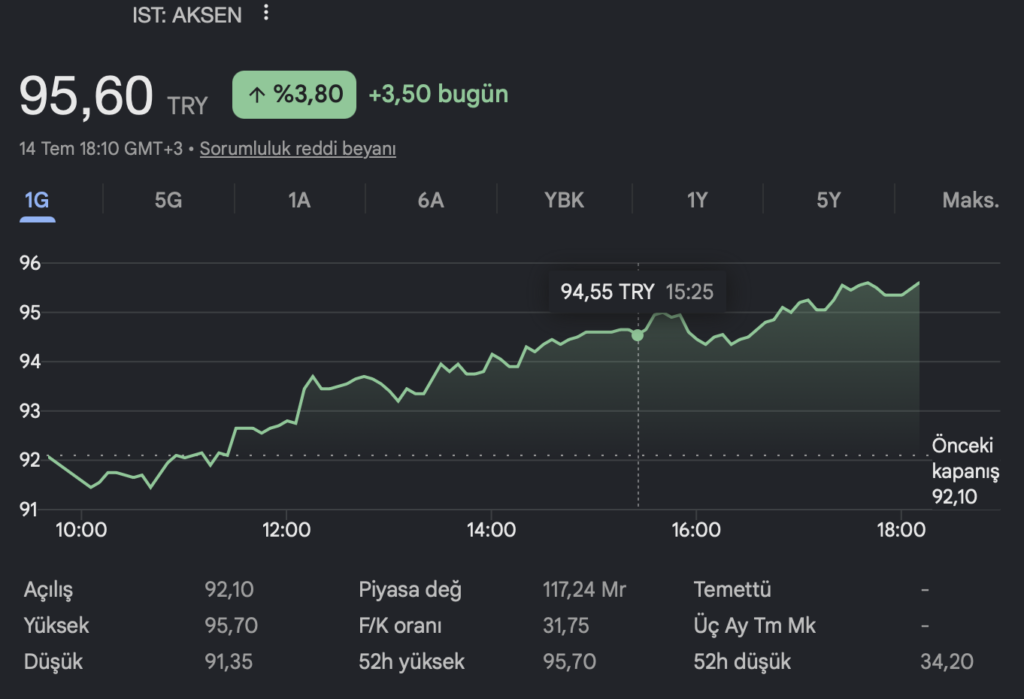1024x699 pixels.
Task: Switch to the 1A time range tab
Action: click(299, 200)
